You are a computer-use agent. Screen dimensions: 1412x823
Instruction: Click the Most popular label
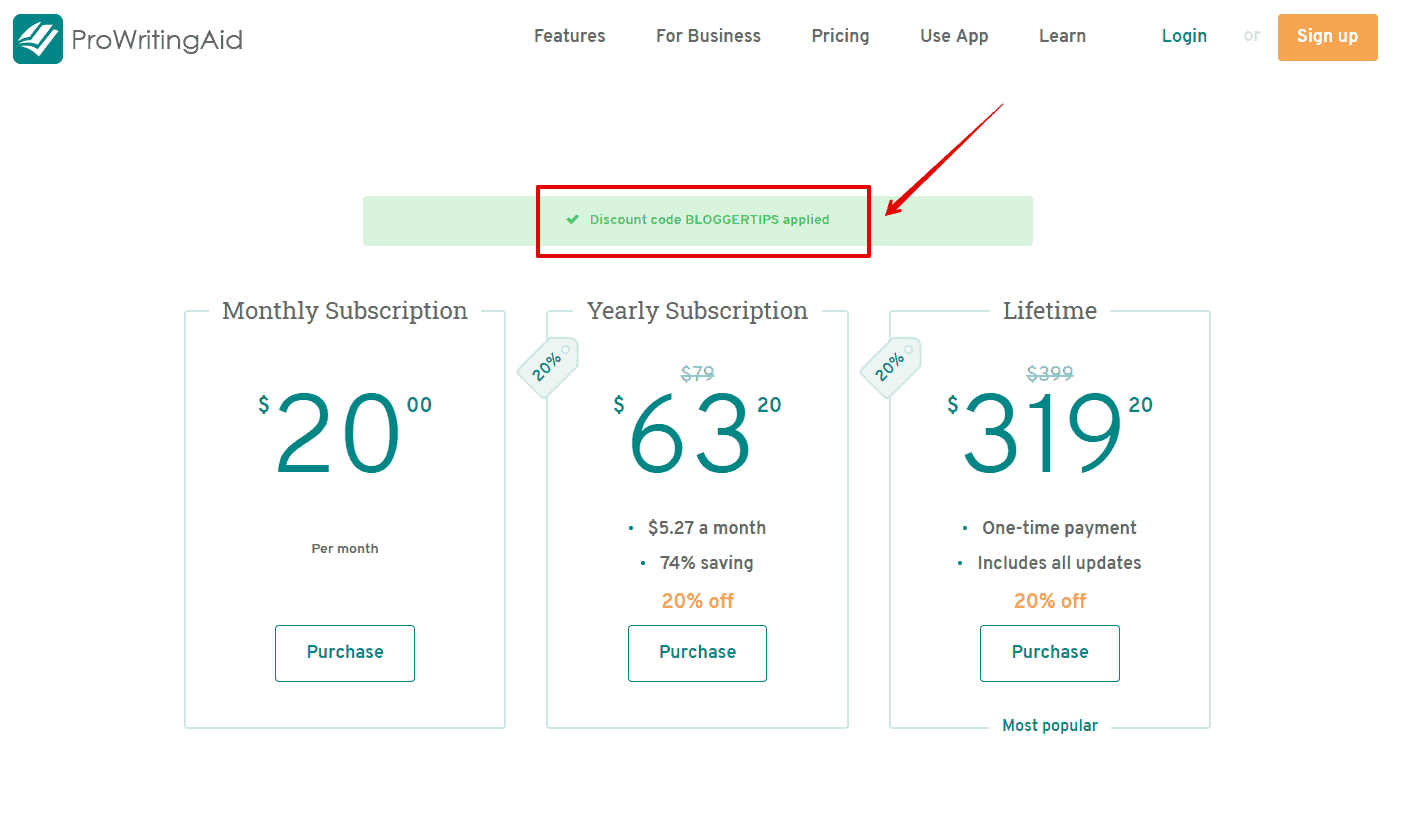point(1050,726)
